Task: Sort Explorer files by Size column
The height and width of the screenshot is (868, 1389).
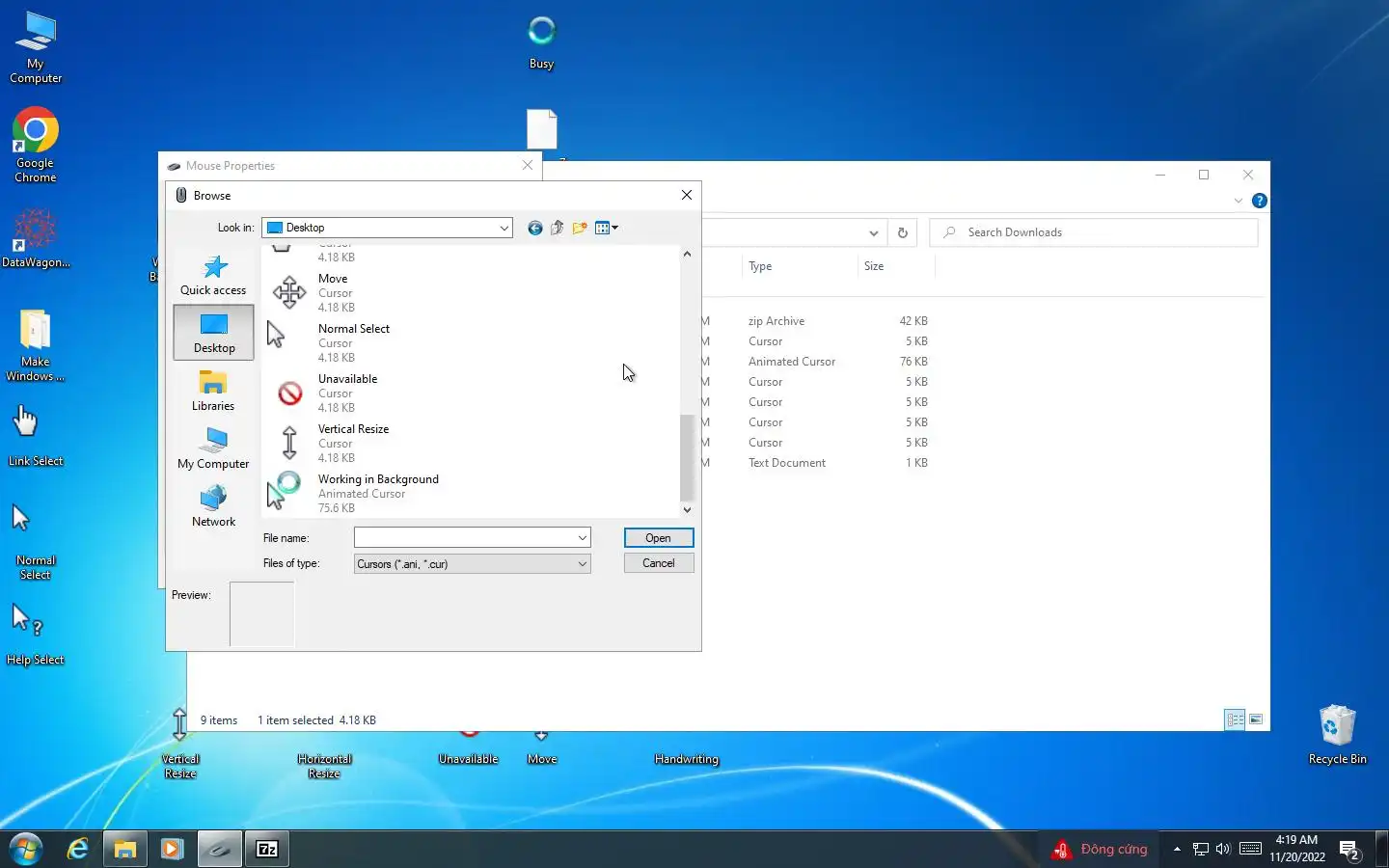Action: tap(874, 266)
